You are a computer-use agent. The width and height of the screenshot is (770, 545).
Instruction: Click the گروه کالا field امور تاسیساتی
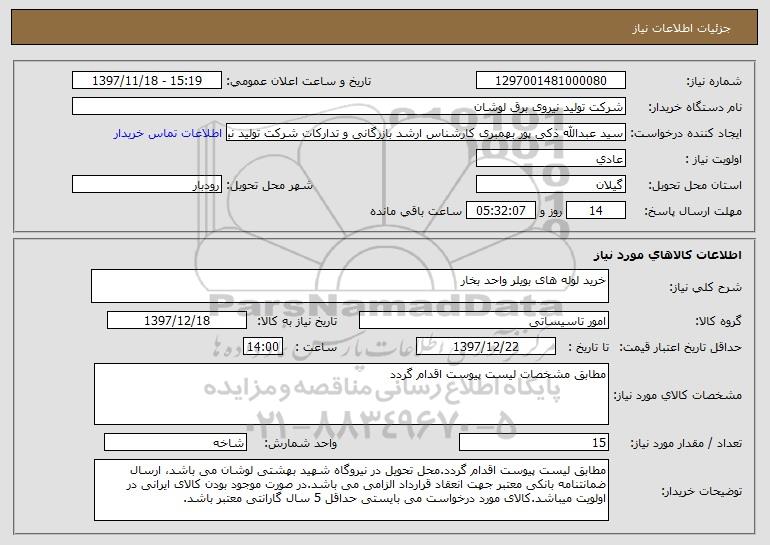[x=484, y=321]
